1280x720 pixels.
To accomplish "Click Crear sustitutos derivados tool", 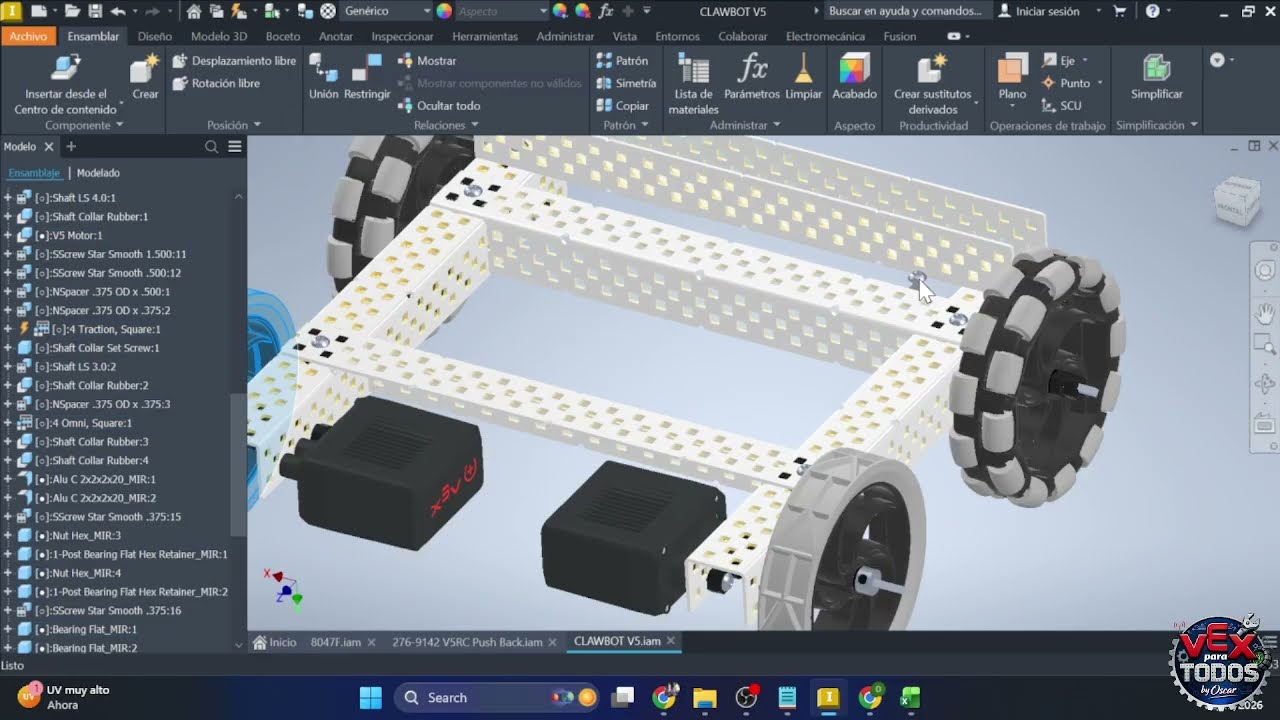I will tap(933, 84).
